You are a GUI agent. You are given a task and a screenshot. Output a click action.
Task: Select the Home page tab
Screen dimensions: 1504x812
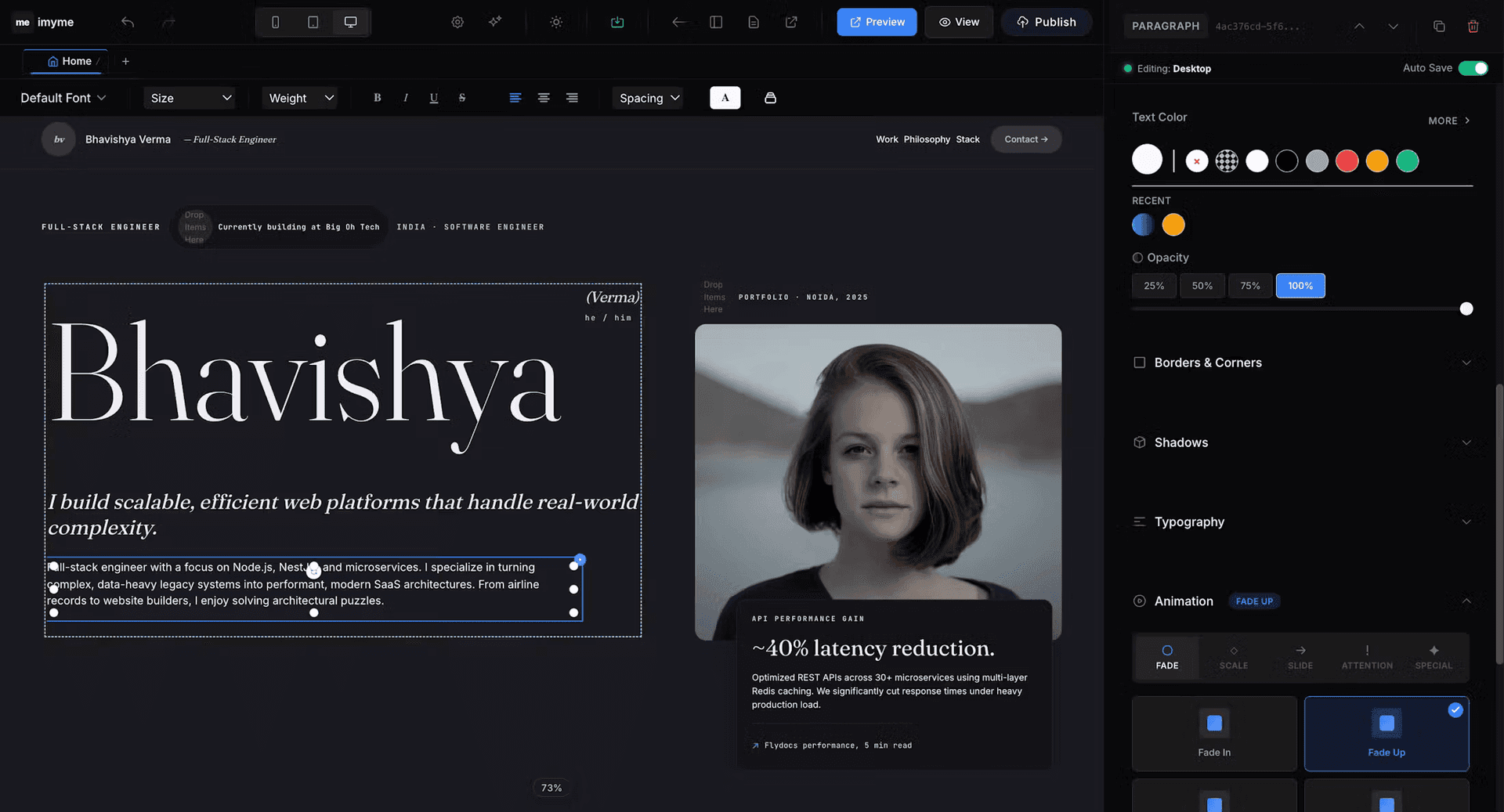pyautogui.click(x=70, y=61)
